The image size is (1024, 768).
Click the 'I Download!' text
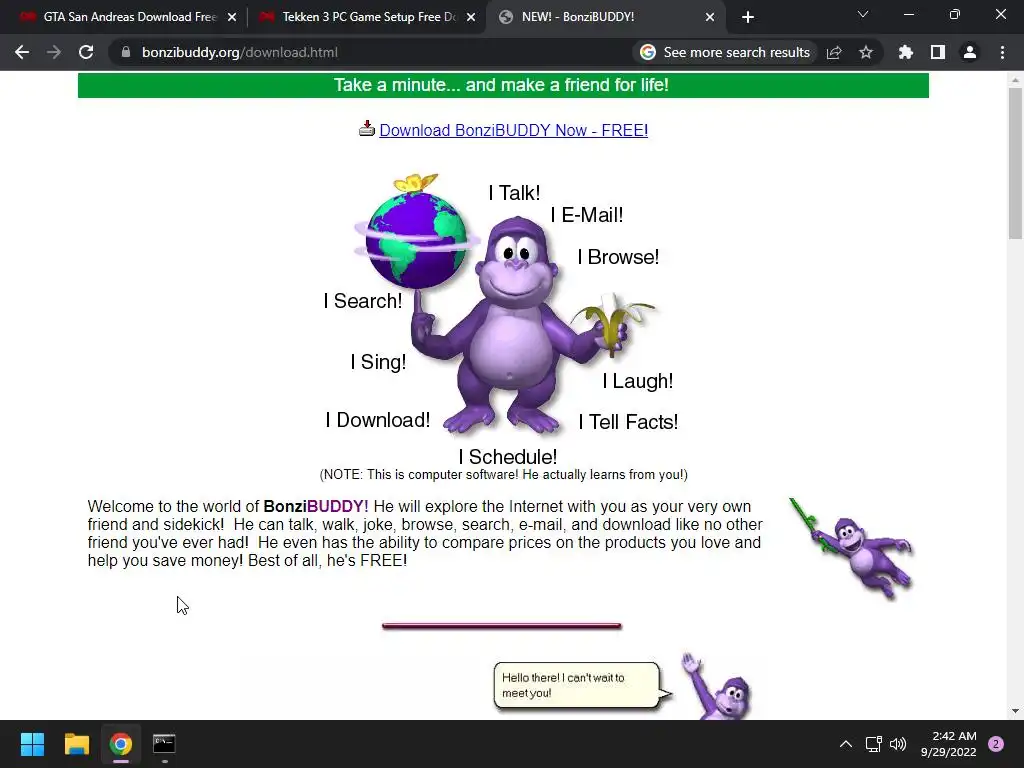(377, 420)
